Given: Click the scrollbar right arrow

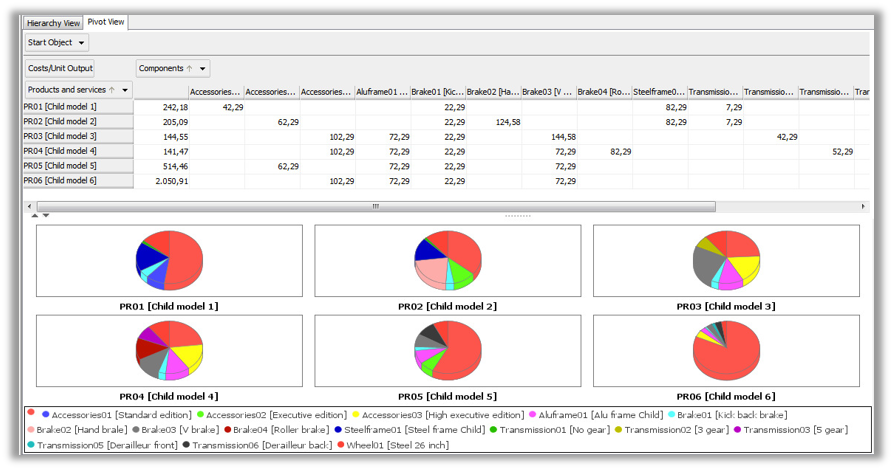Looking at the screenshot, I should 863,206.
